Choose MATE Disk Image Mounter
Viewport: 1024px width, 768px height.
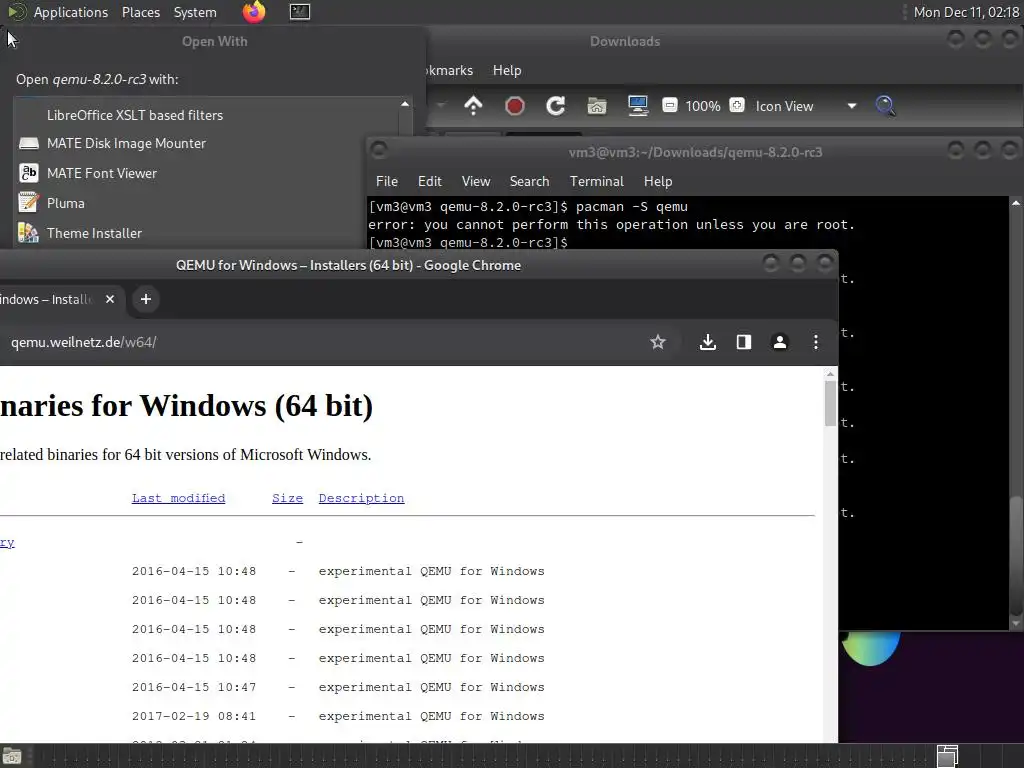126,143
